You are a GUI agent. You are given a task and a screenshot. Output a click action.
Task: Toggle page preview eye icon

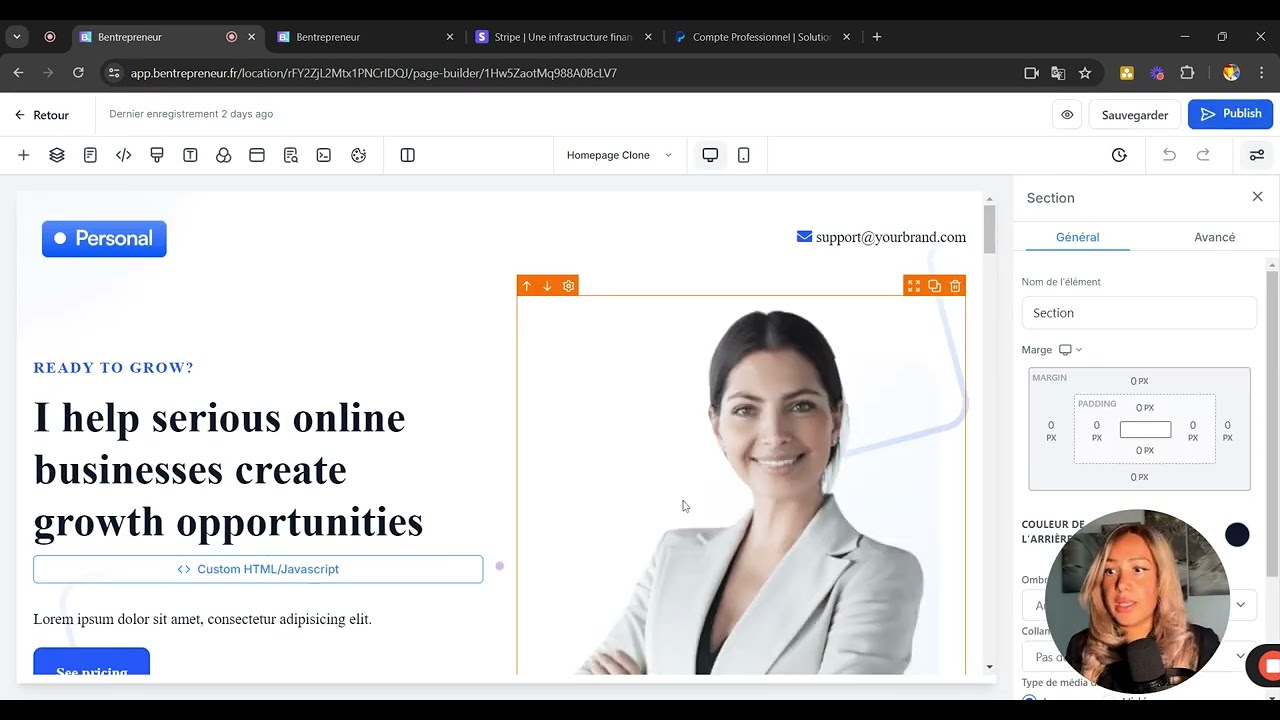[x=1067, y=114]
